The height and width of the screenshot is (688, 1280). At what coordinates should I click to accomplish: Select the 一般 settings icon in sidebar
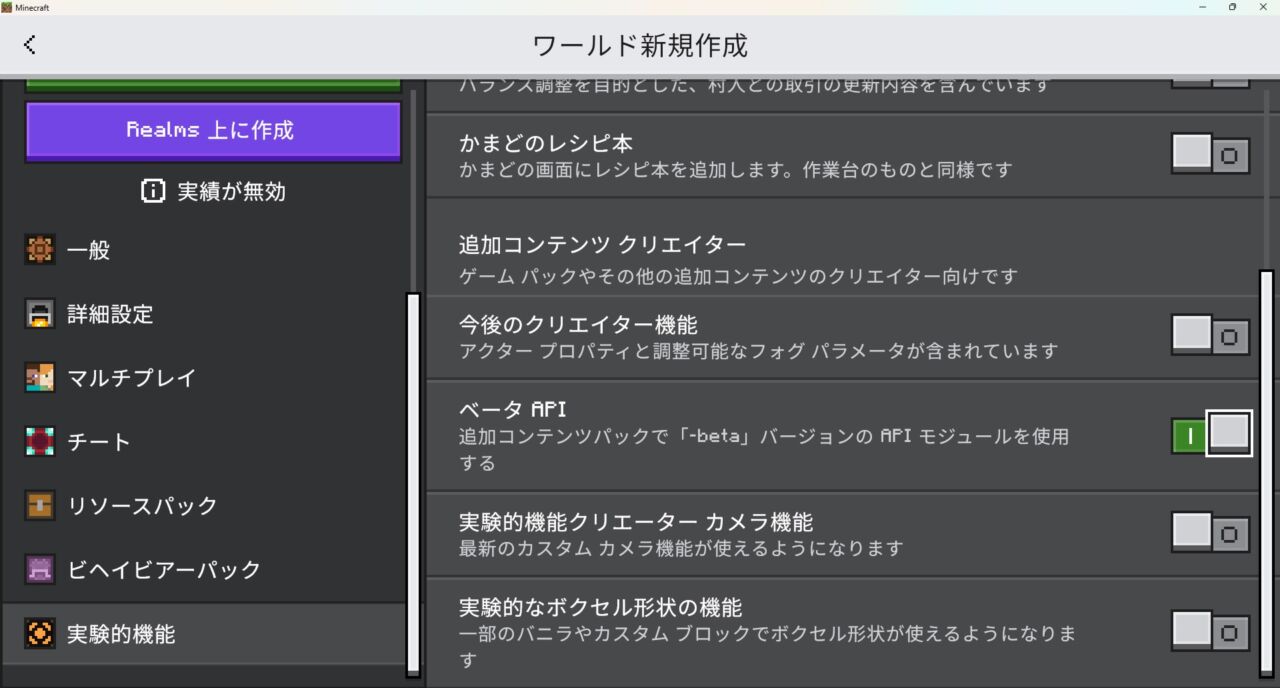click(x=40, y=250)
